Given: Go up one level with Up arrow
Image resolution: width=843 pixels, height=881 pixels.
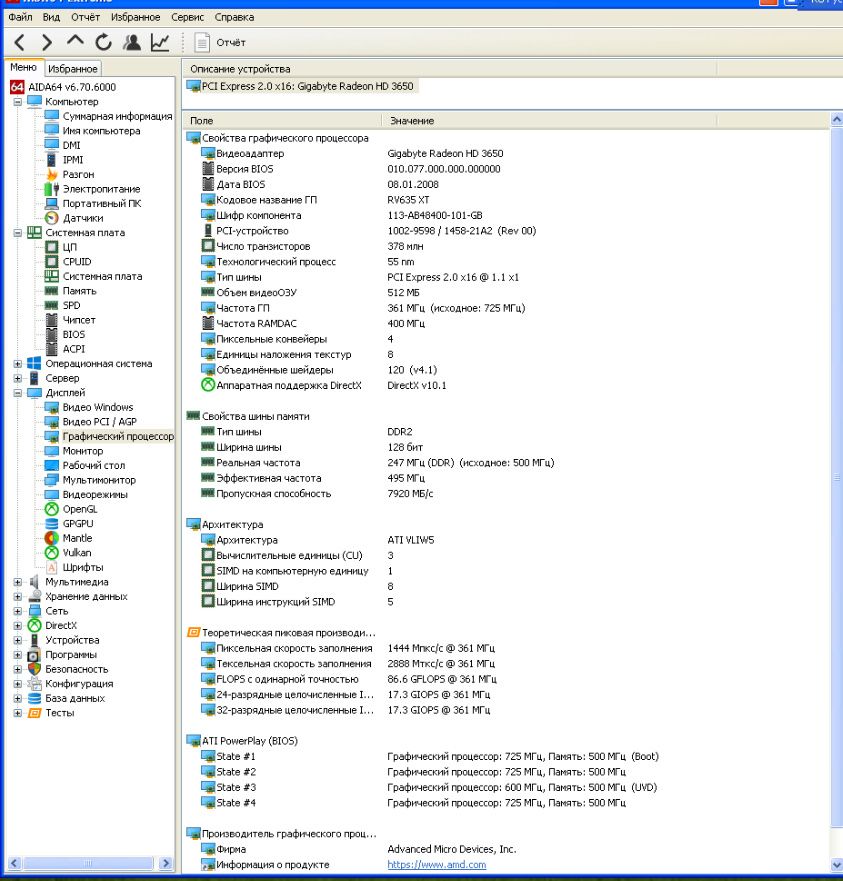Looking at the screenshot, I should (x=75, y=42).
